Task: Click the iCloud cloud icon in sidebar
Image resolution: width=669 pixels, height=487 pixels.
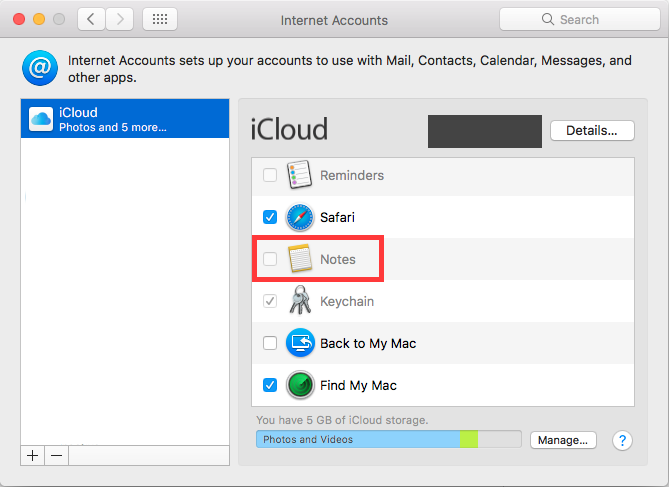Action: point(41,119)
